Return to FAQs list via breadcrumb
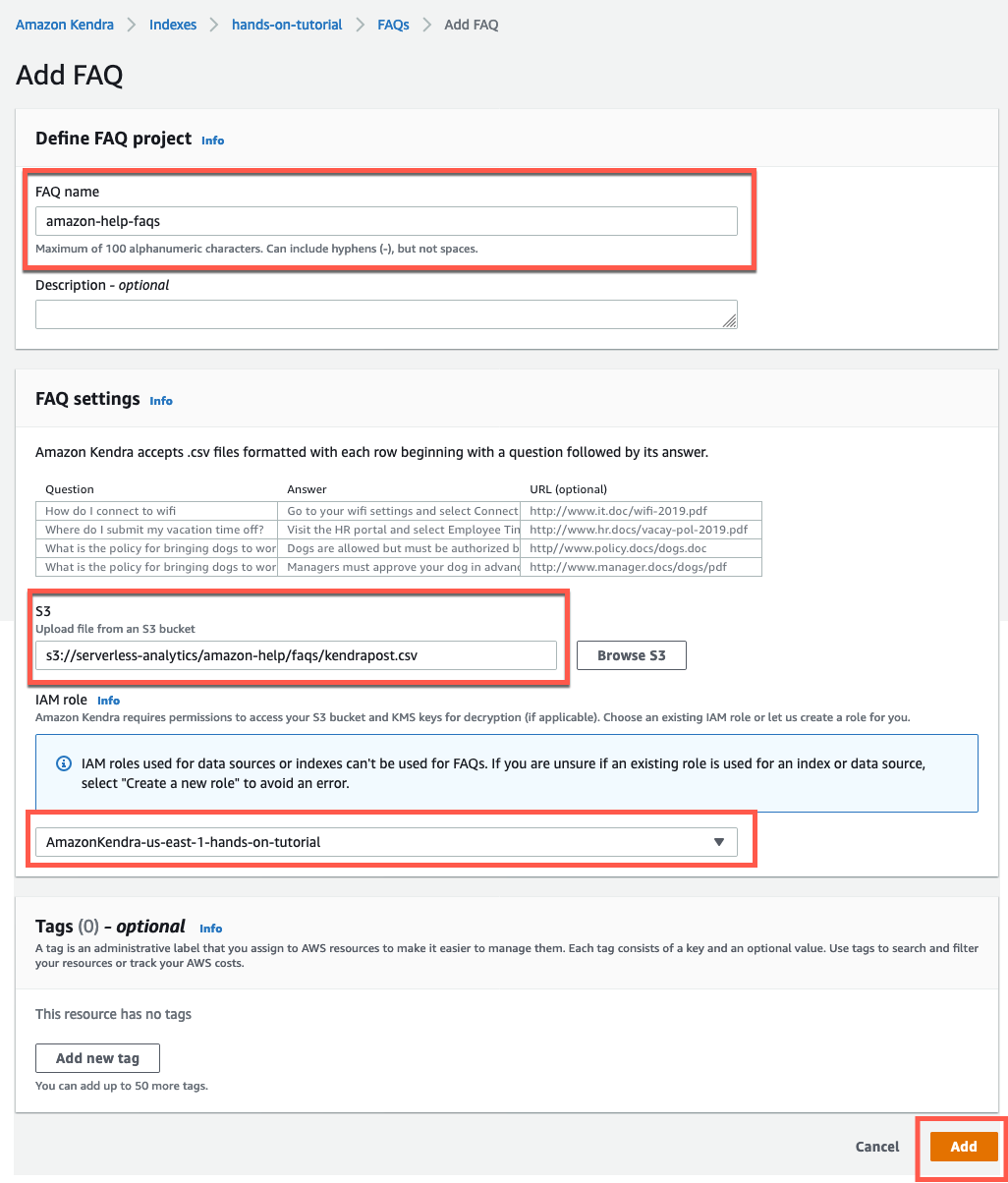This screenshot has height=1183, width=1008. tap(393, 24)
